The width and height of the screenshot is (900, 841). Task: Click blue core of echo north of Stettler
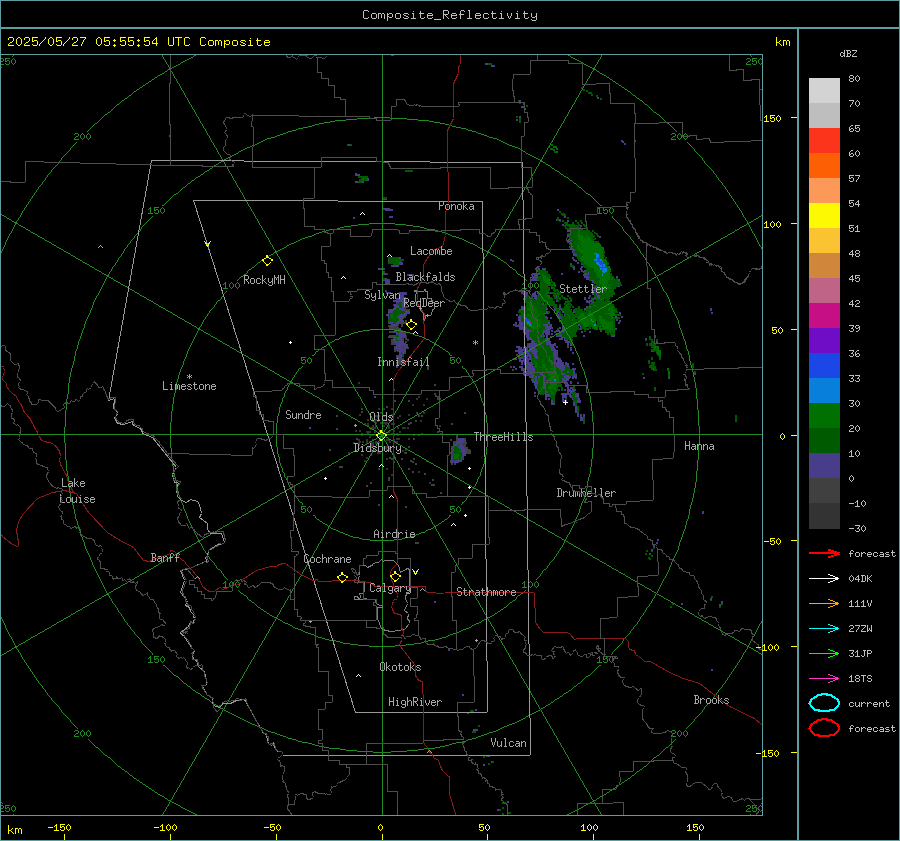coord(600,262)
